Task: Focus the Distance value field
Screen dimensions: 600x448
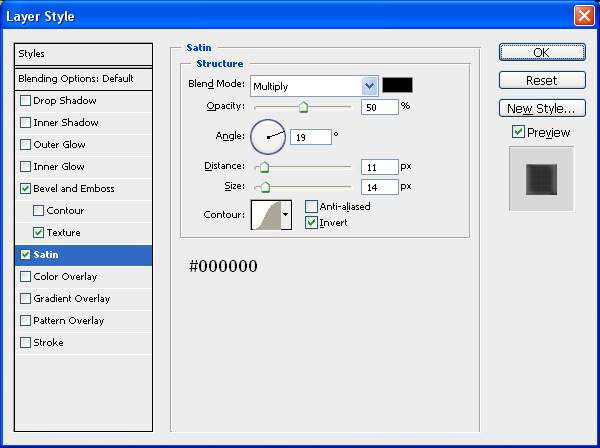Action: [380, 167]
